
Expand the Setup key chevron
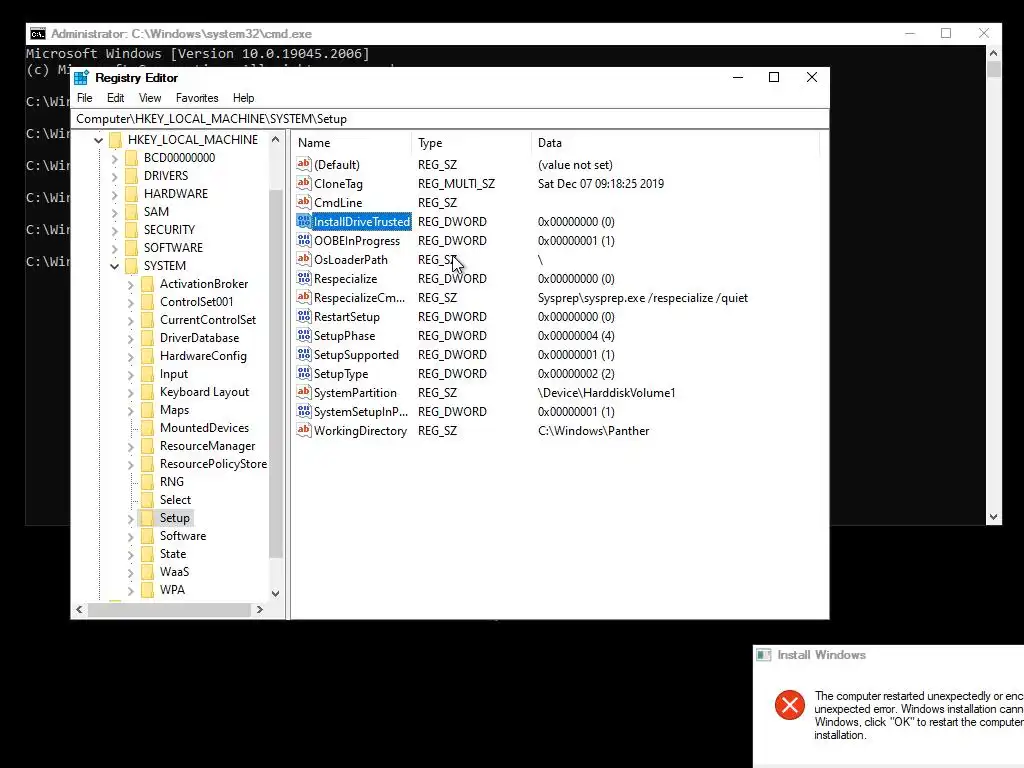coord(130,518)
